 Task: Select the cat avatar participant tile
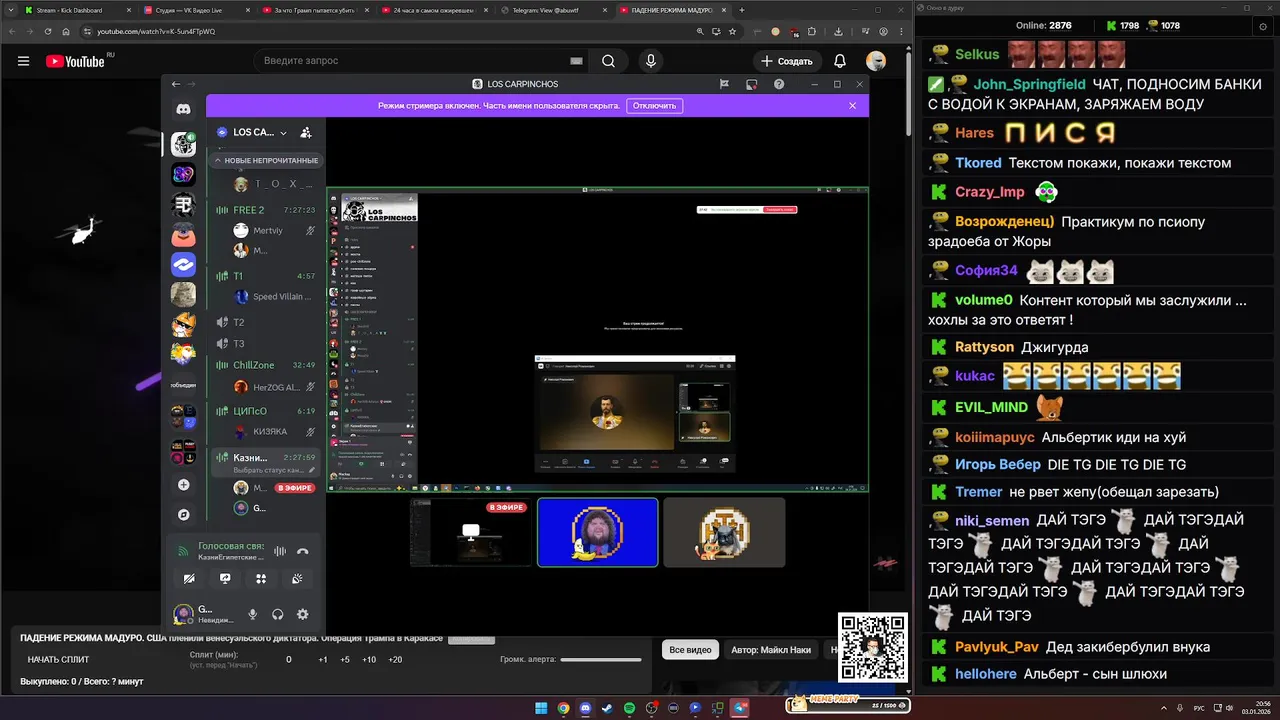[x=724, y=532]
